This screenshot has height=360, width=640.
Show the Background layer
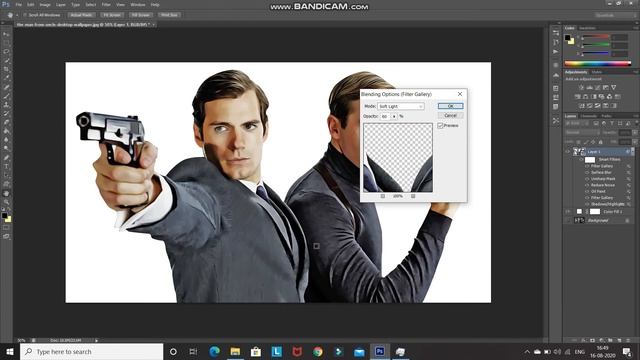pyautogui.click(x=568, y=220)
